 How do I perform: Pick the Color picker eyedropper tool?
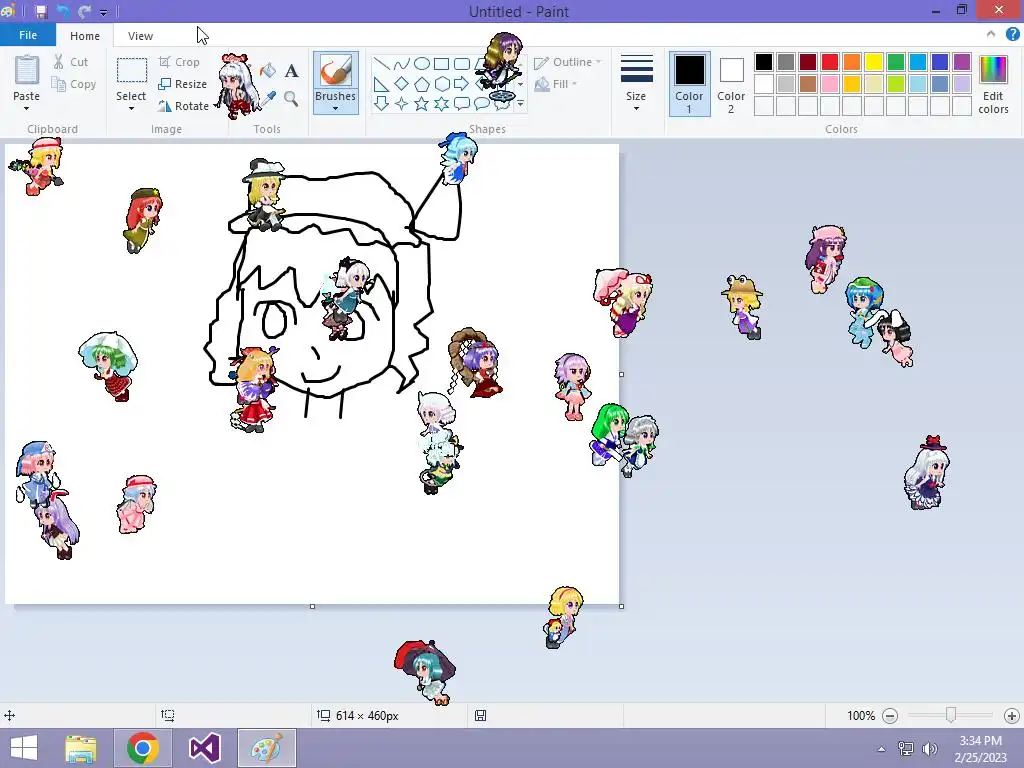tap(268, 99)
